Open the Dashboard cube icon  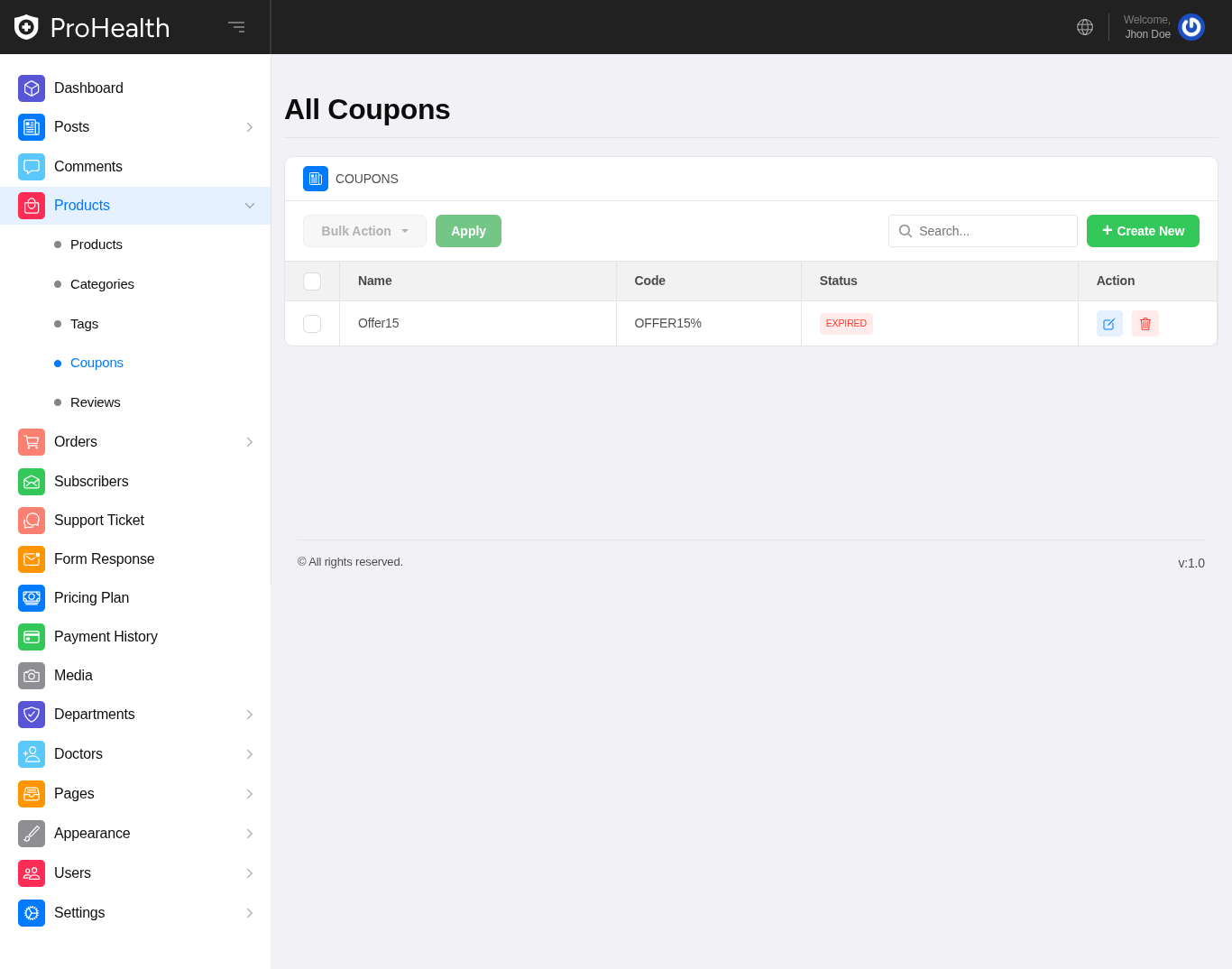(32, 88)
